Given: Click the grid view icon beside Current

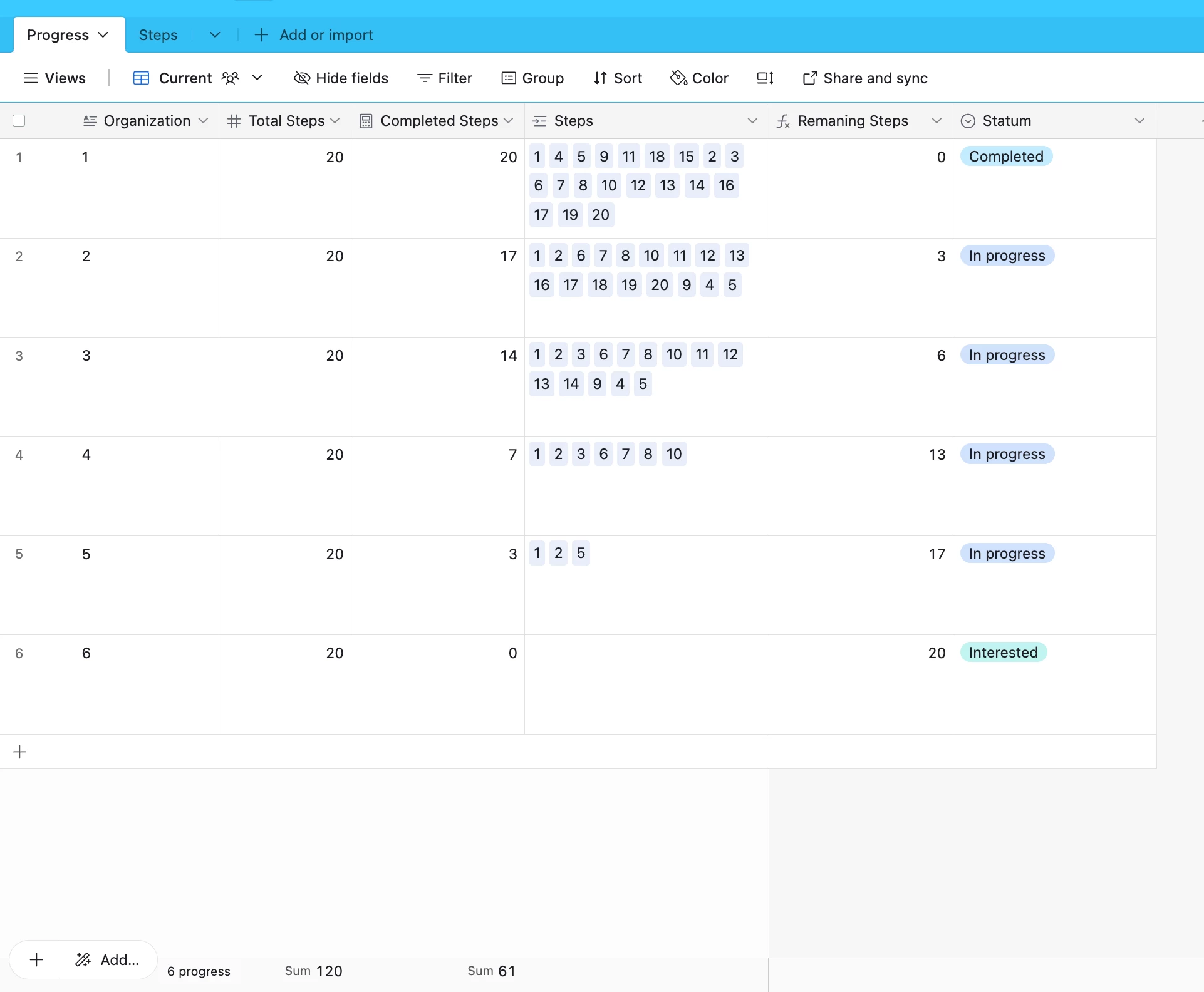Looking at the screenshot, I should [142, 78].
